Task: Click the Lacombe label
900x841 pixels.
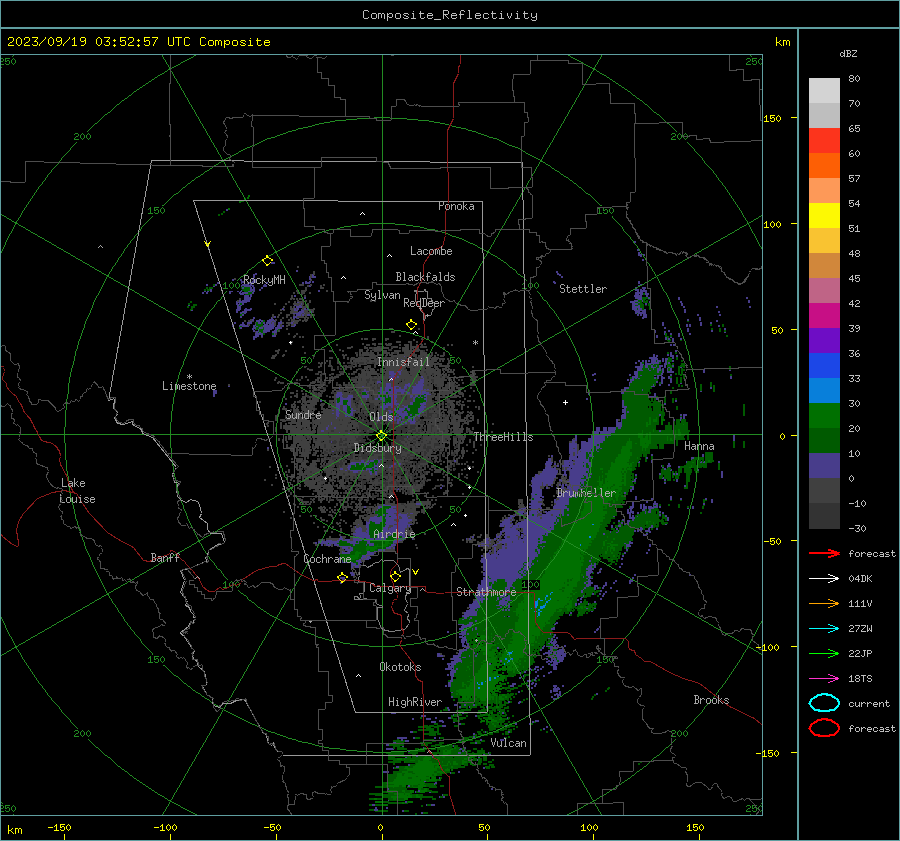Action: [x=431, y=251]
